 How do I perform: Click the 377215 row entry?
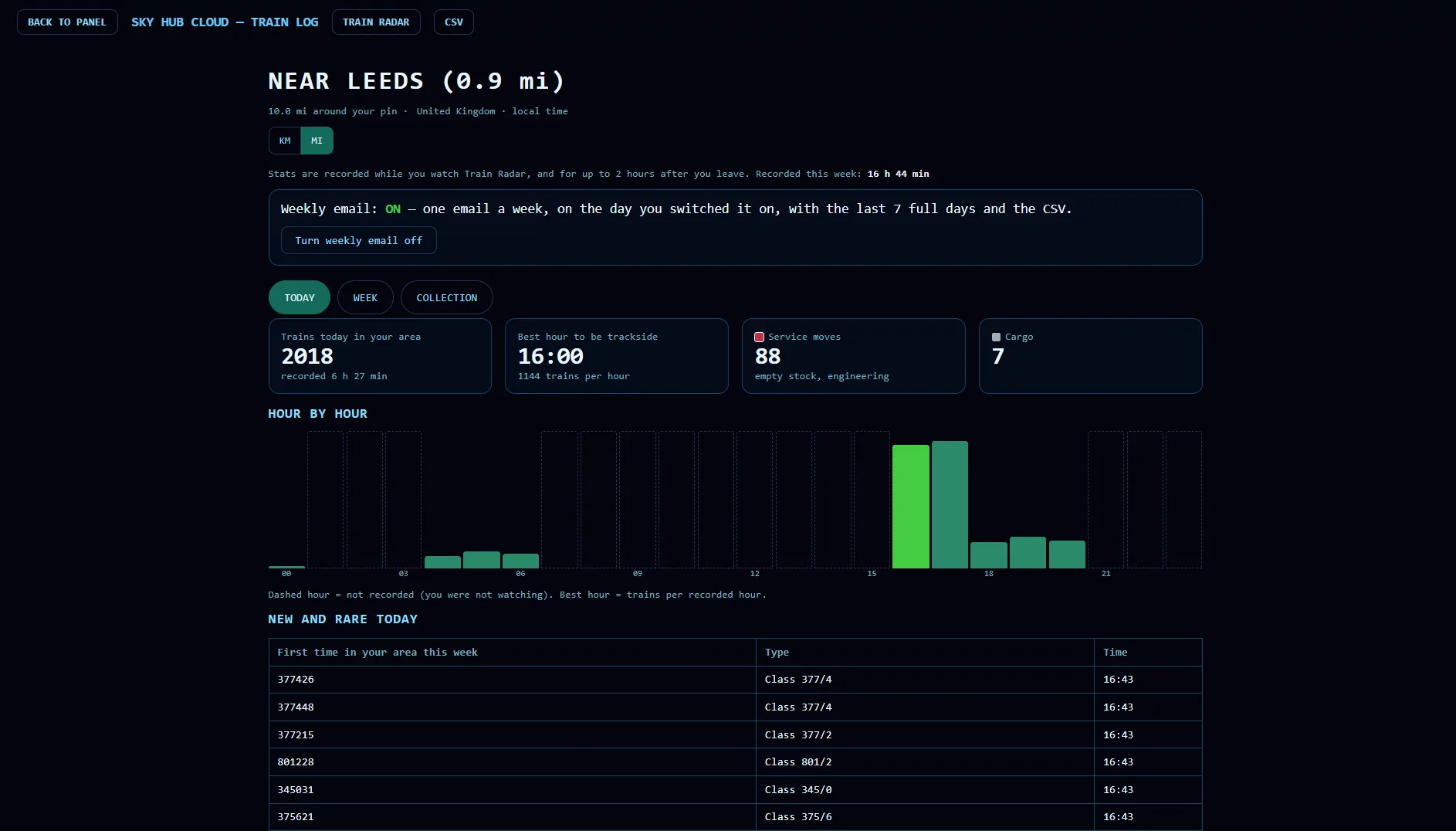(x=296, y=735)
